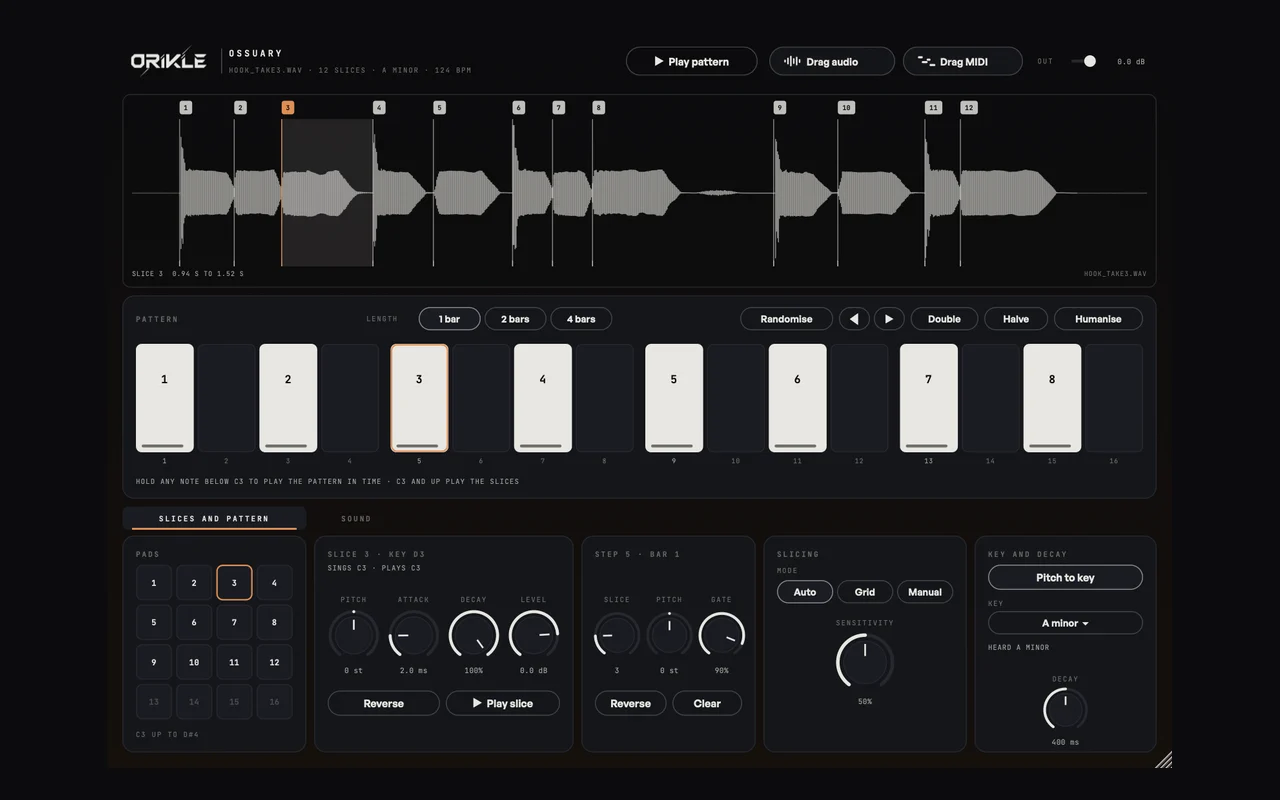1280x800 pixels.
Task: Click the Humanise button
Action: coord(1098,319)
